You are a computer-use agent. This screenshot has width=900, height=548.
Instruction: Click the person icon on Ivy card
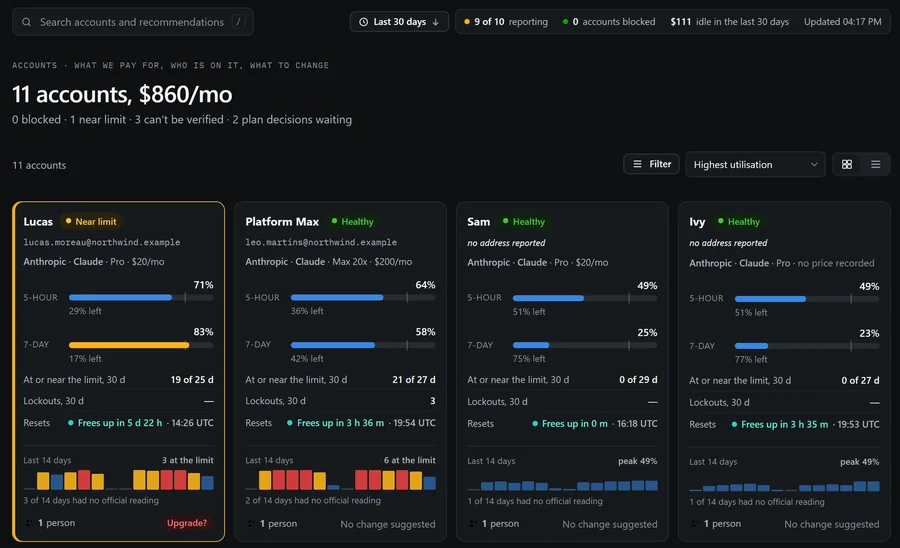[695, 523]
